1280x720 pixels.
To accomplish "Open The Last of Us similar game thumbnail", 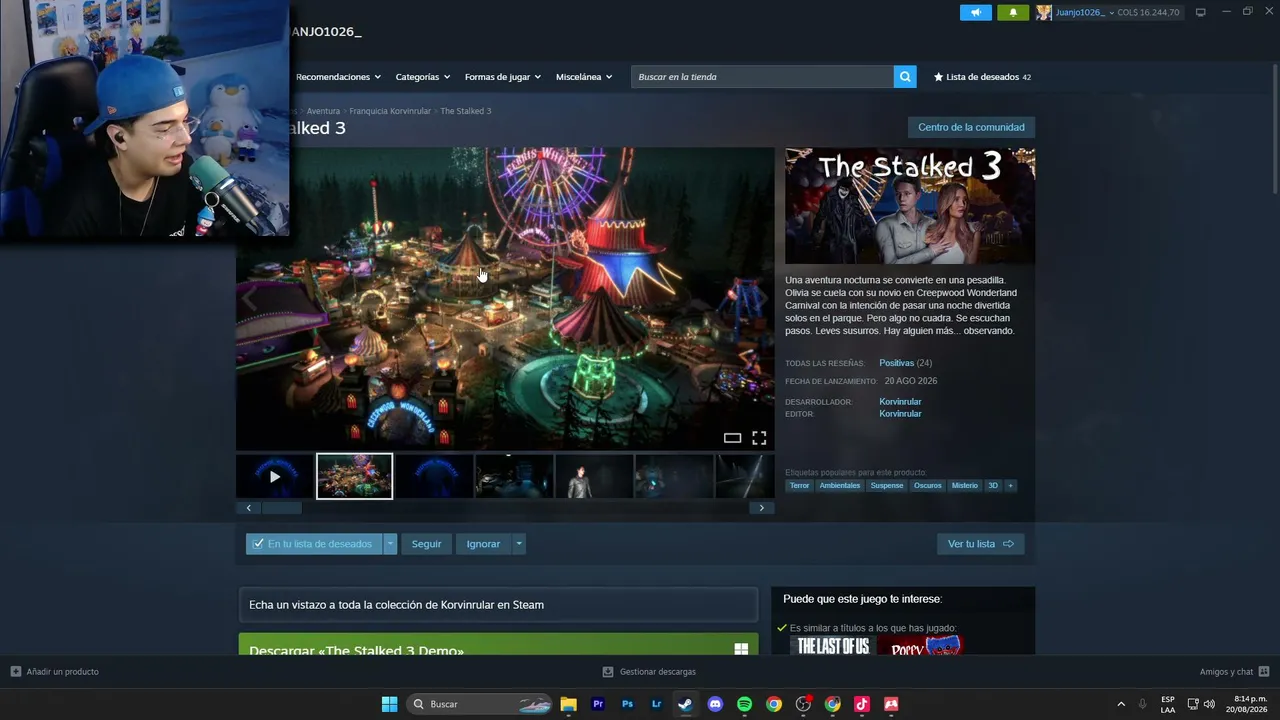I will coord(832,646).
